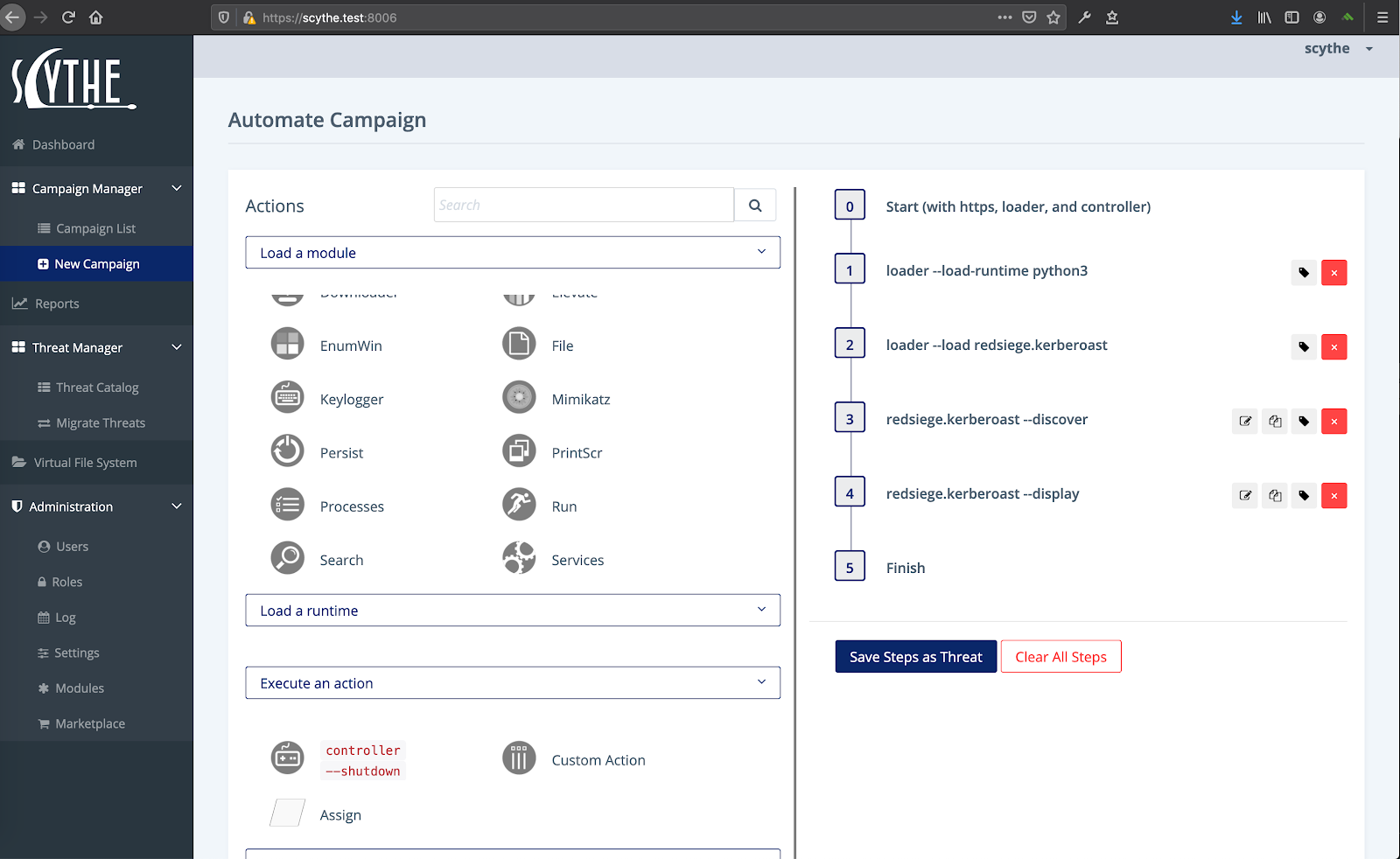The image size is (1400, 859).
Task: Choose the Keylogger module icon
Action: [x=287, y=398]
